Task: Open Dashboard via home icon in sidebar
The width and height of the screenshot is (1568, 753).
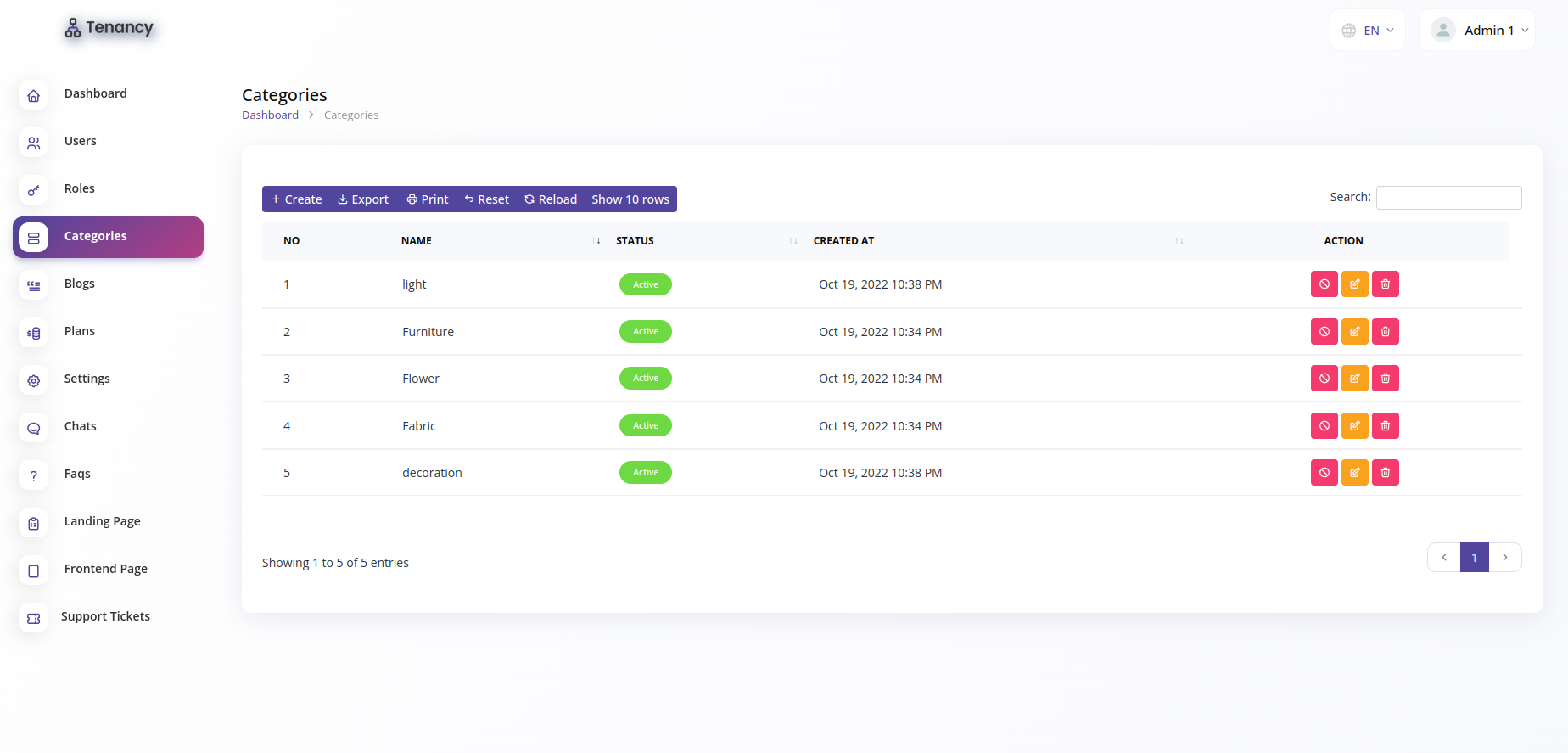Action: click(x=34, y=95)
